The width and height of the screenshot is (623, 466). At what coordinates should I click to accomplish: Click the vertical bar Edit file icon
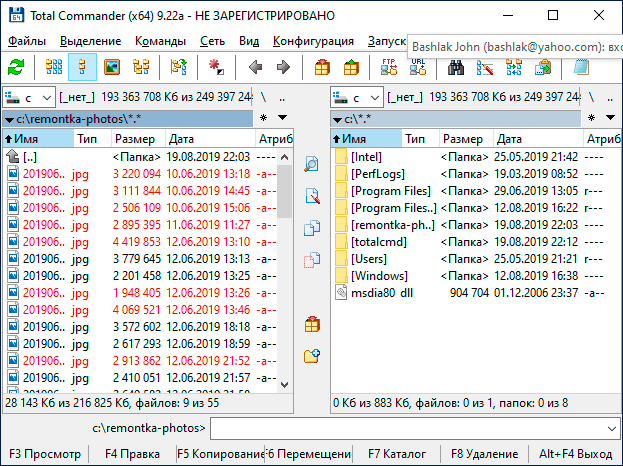pos(312,196)
